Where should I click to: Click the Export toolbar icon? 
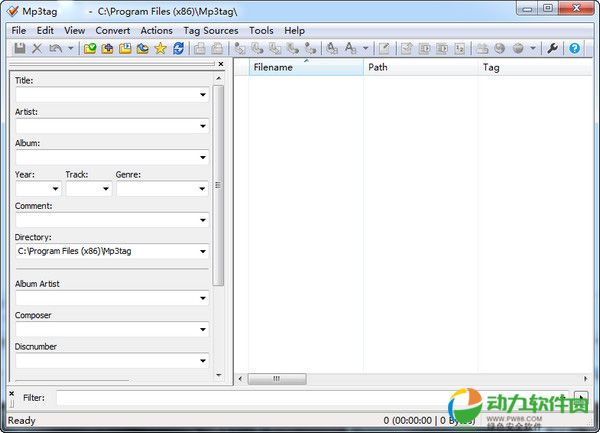click(406, 48)
